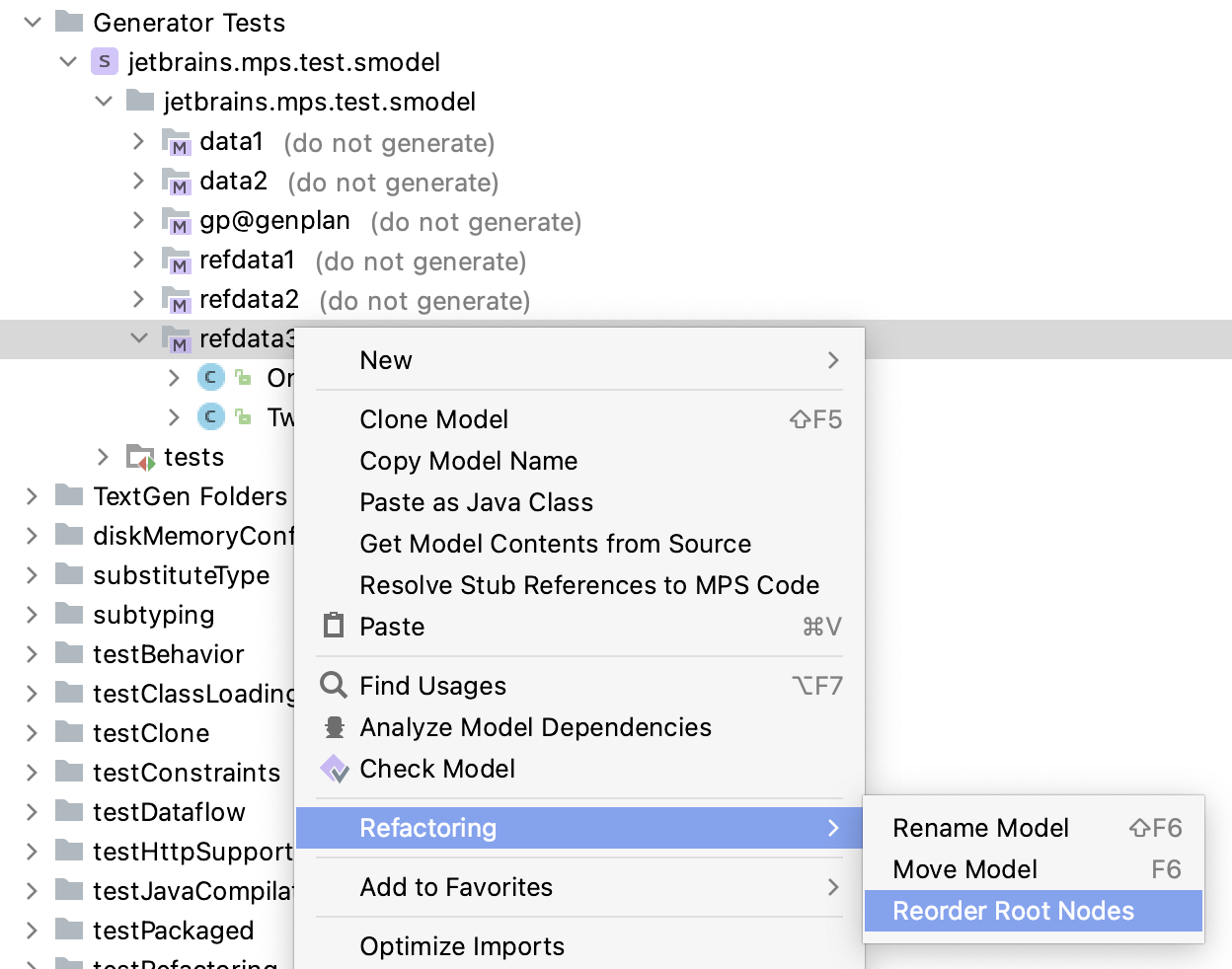Click the model icon next to refdata2
Screen dimensions: 1232x969
click(178, 300)
